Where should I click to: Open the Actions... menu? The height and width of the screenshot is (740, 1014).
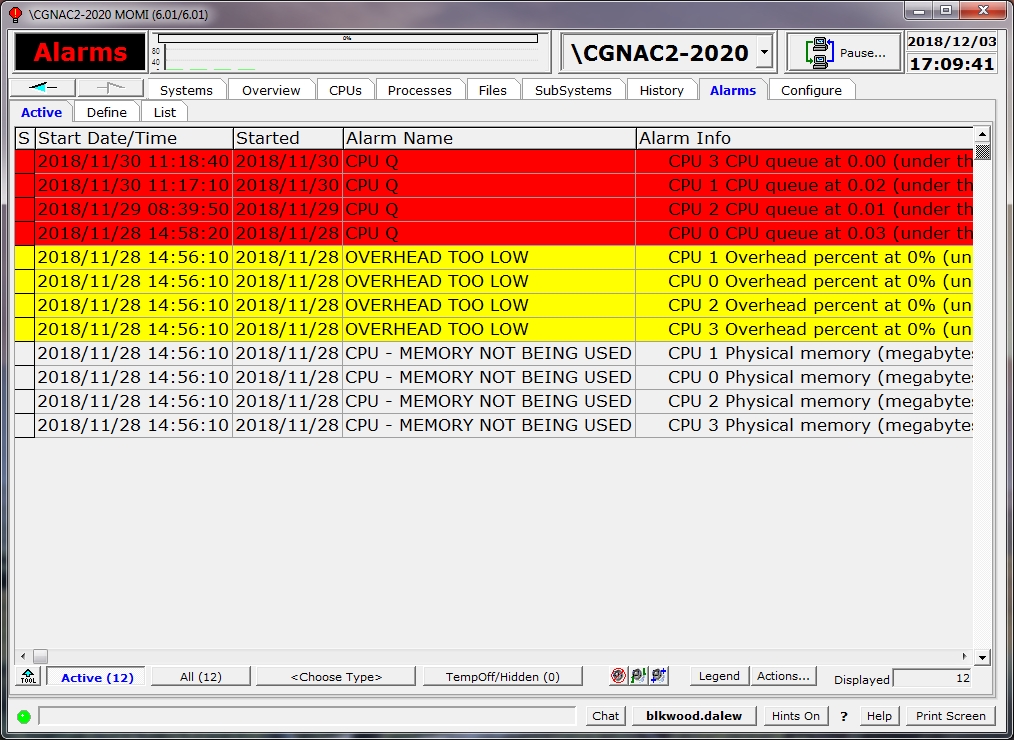click(x=783, y=676)
